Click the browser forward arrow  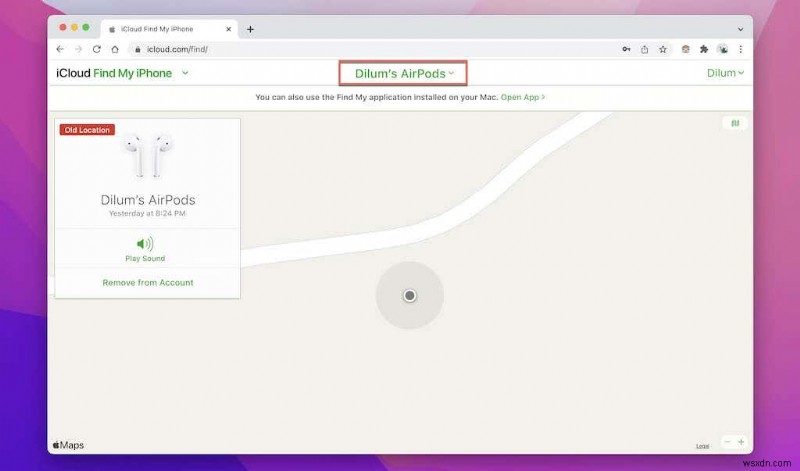click(x=78, y=49)
